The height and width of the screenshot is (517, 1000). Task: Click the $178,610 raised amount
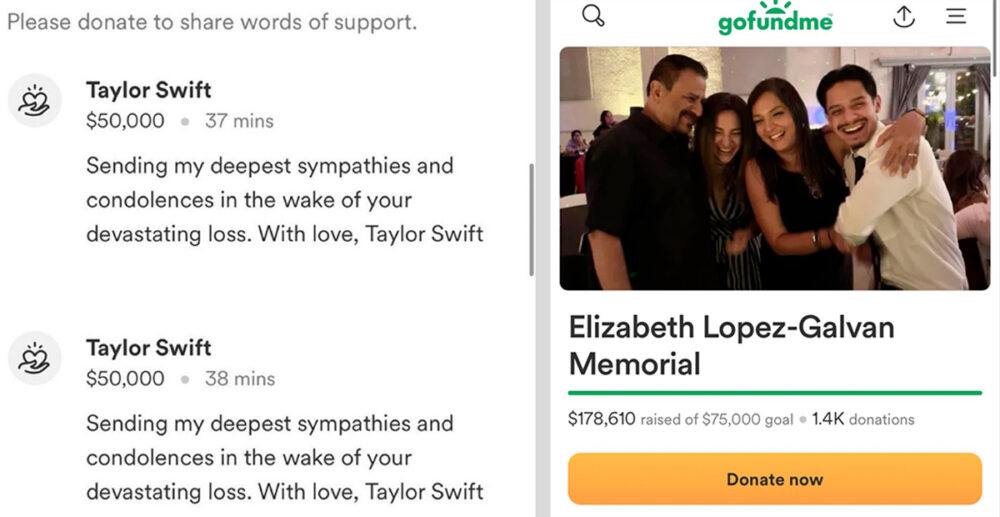click(x=601, y=419)
